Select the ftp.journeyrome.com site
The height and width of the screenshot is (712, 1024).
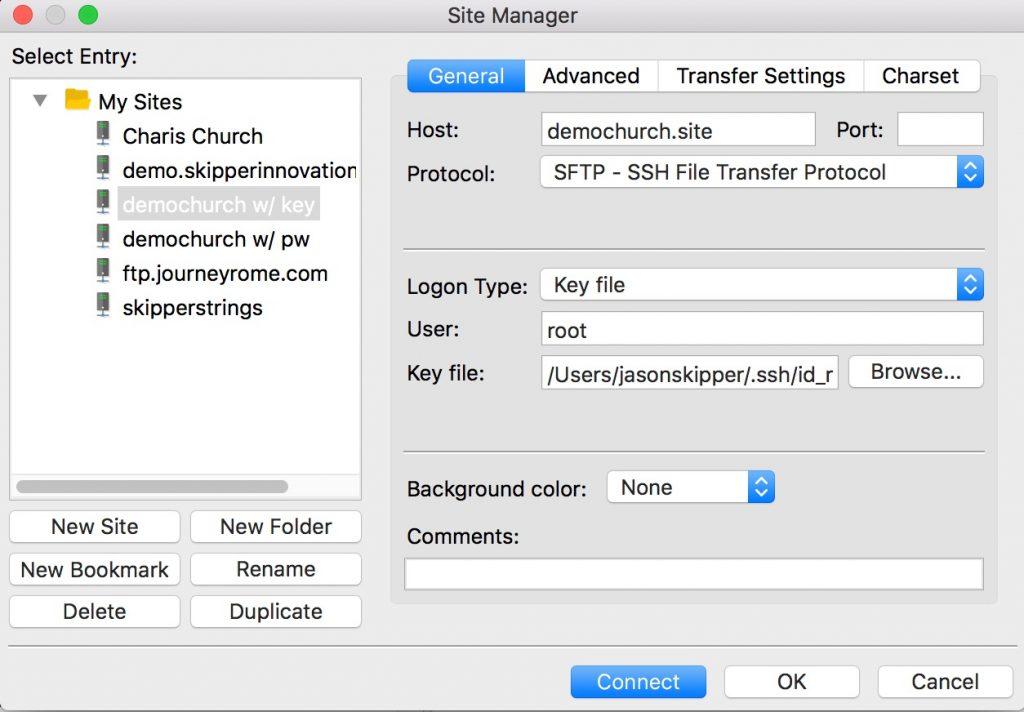pyautogui.click(x=225, y=273)
